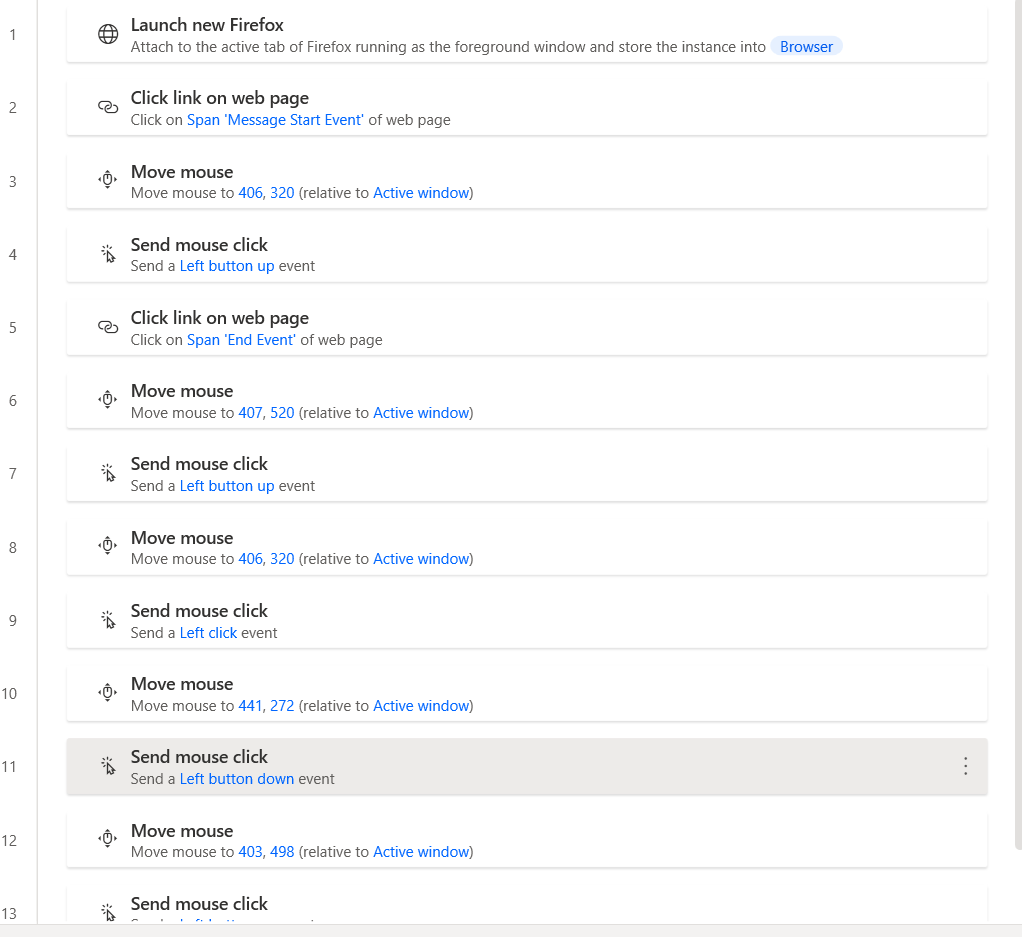Click the mouse-move icon in step 6

[x=108, y=399]
